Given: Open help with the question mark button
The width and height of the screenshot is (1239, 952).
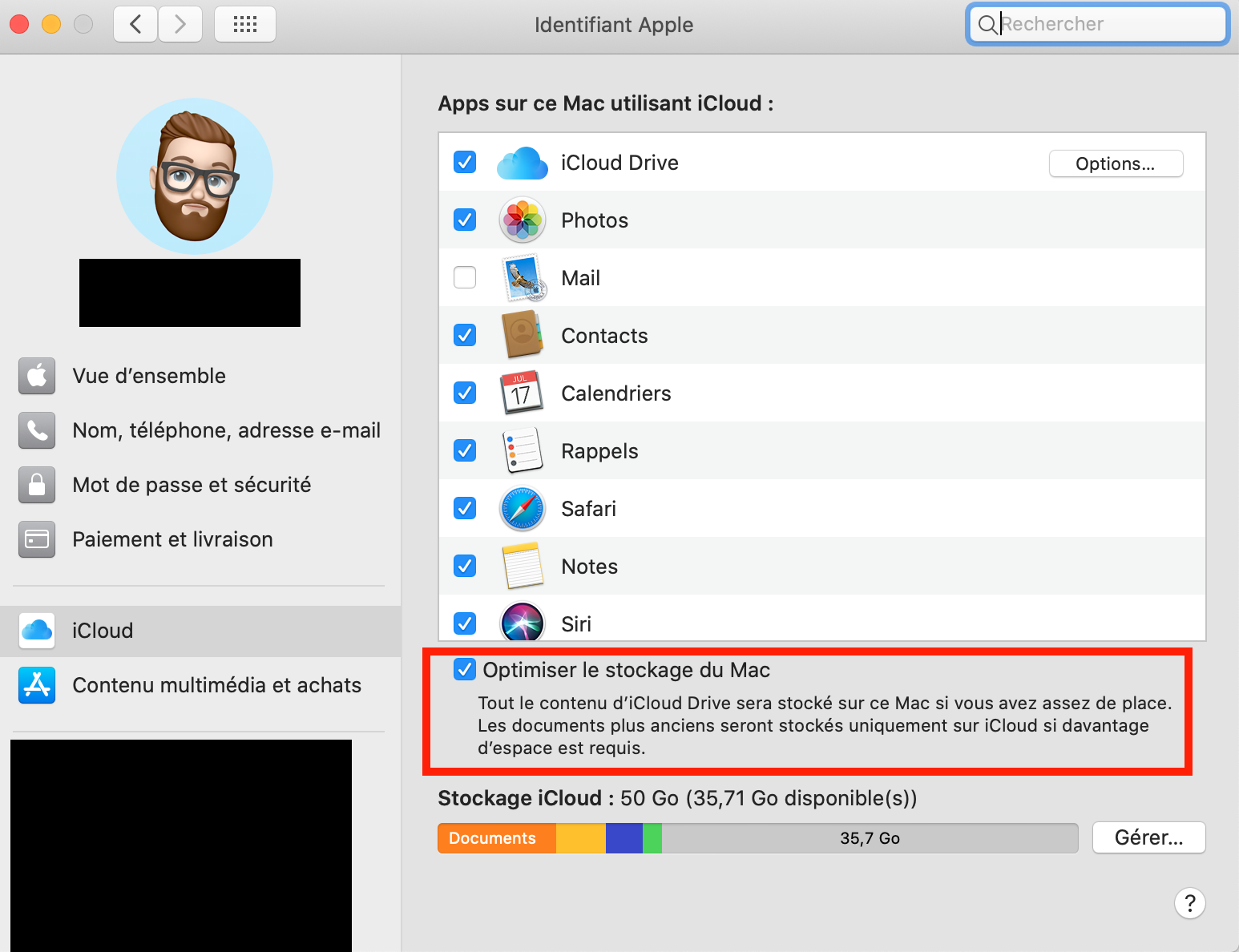Looking at the screenshot, I should (1190, 903).
